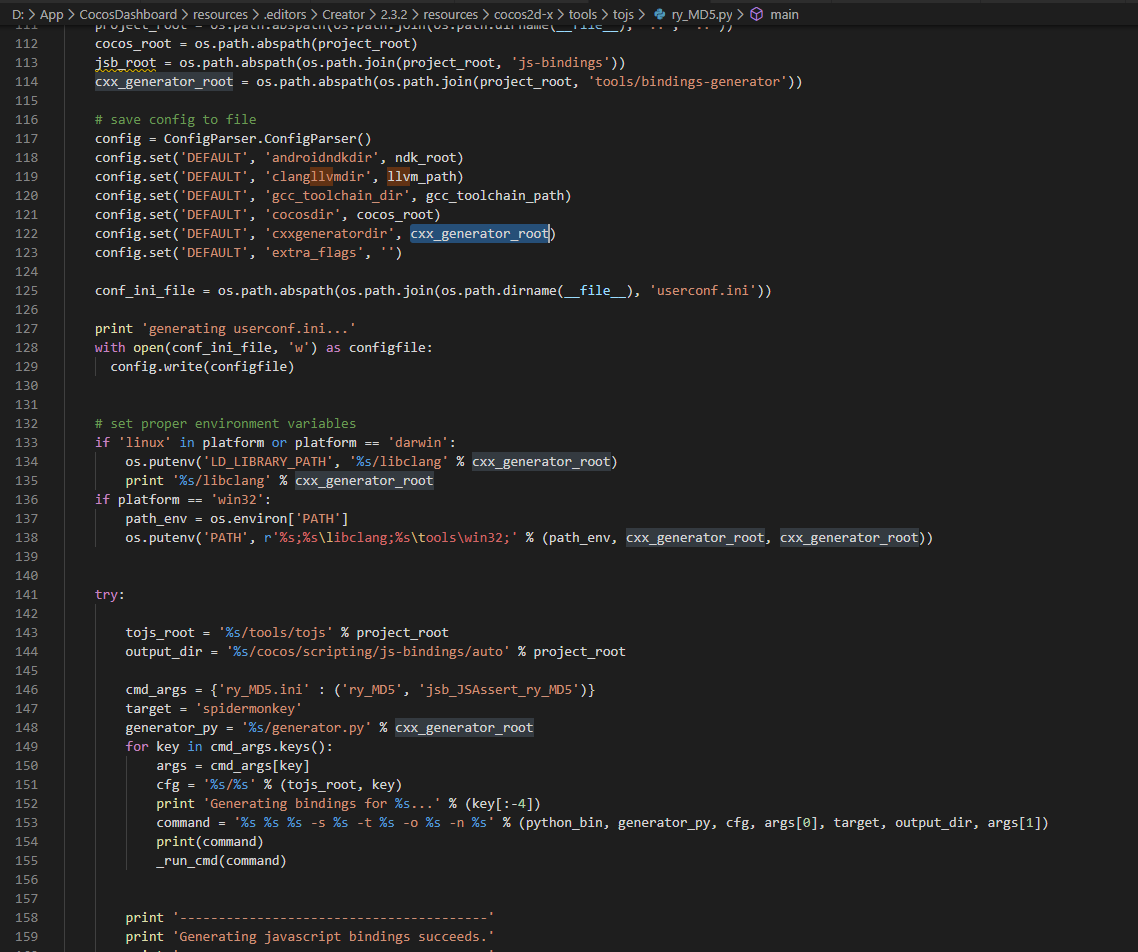Click the main symbol cube icon
The width and height of the screenshot is (1138, 952).
click(756, 15)
